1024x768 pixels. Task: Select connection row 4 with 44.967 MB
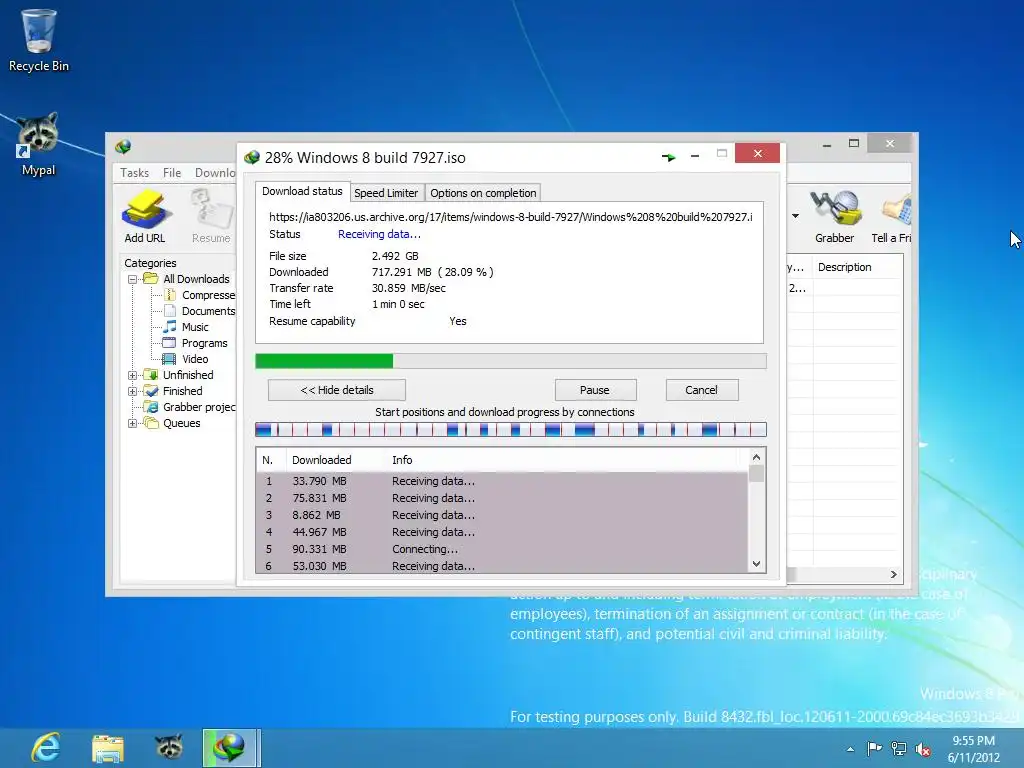point(502,532)
